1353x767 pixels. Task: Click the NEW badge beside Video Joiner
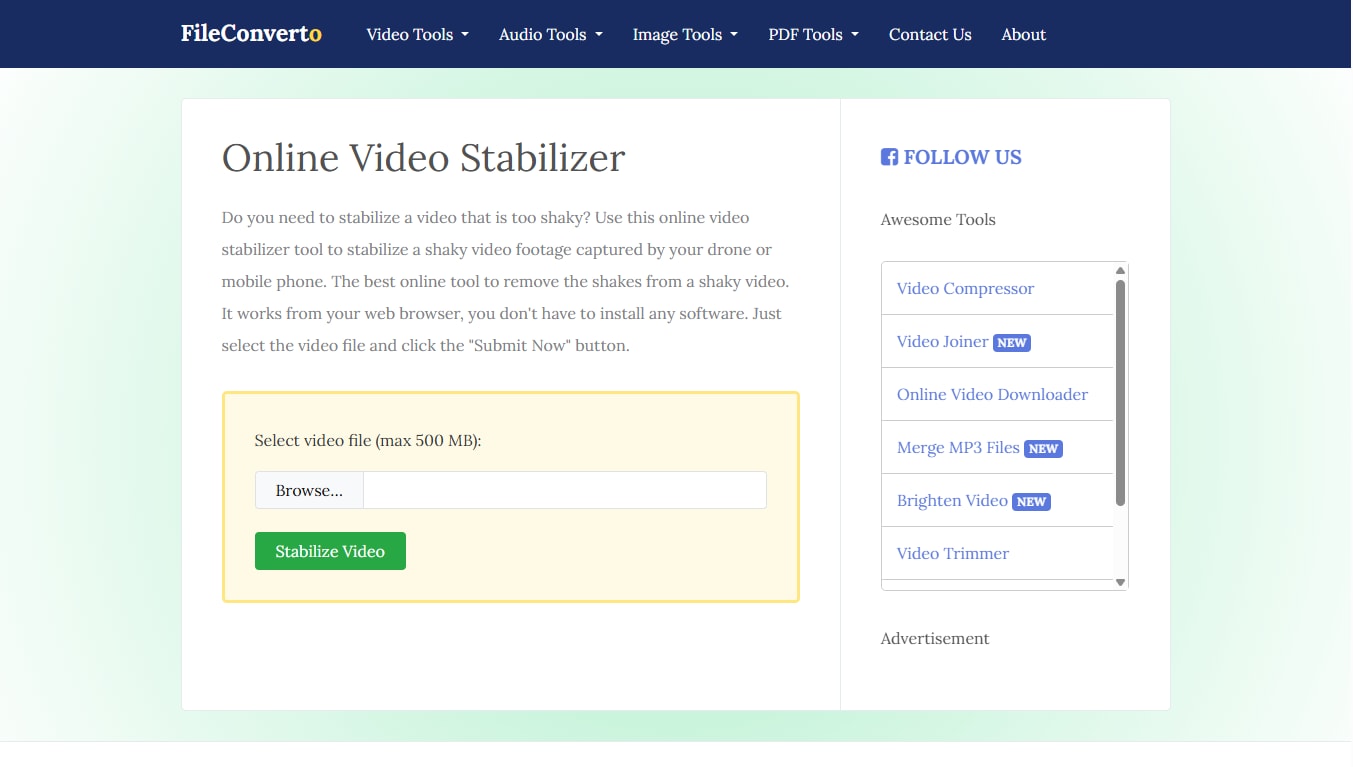coord(1012,343)
